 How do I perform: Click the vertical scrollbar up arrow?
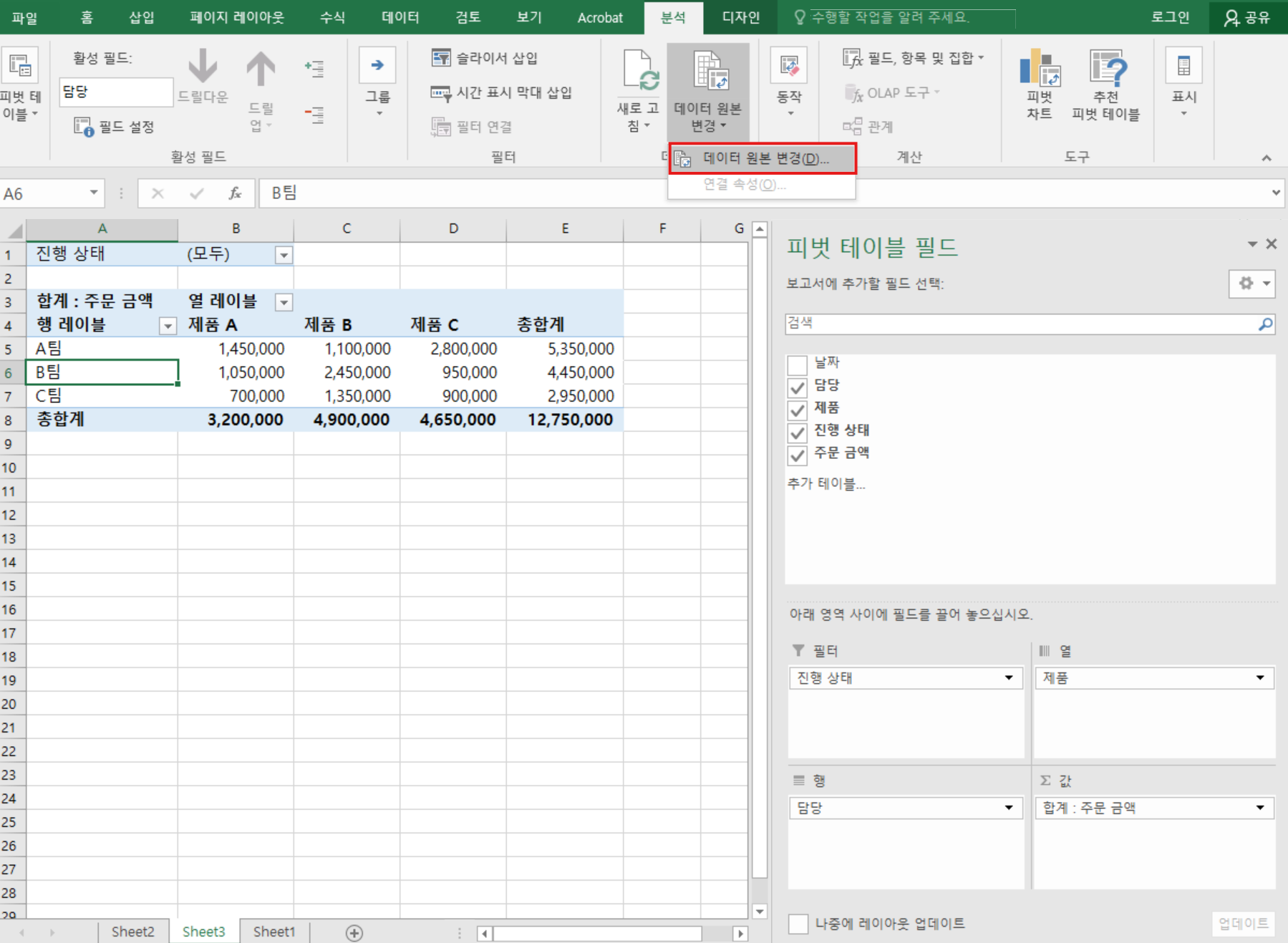coord(760,229)
